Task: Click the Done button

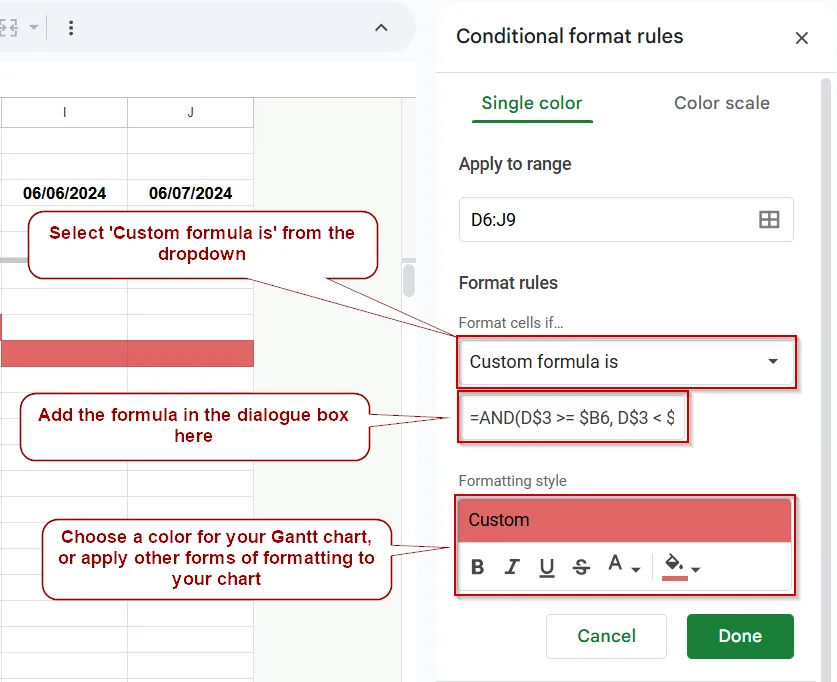Action: point(740,636)
